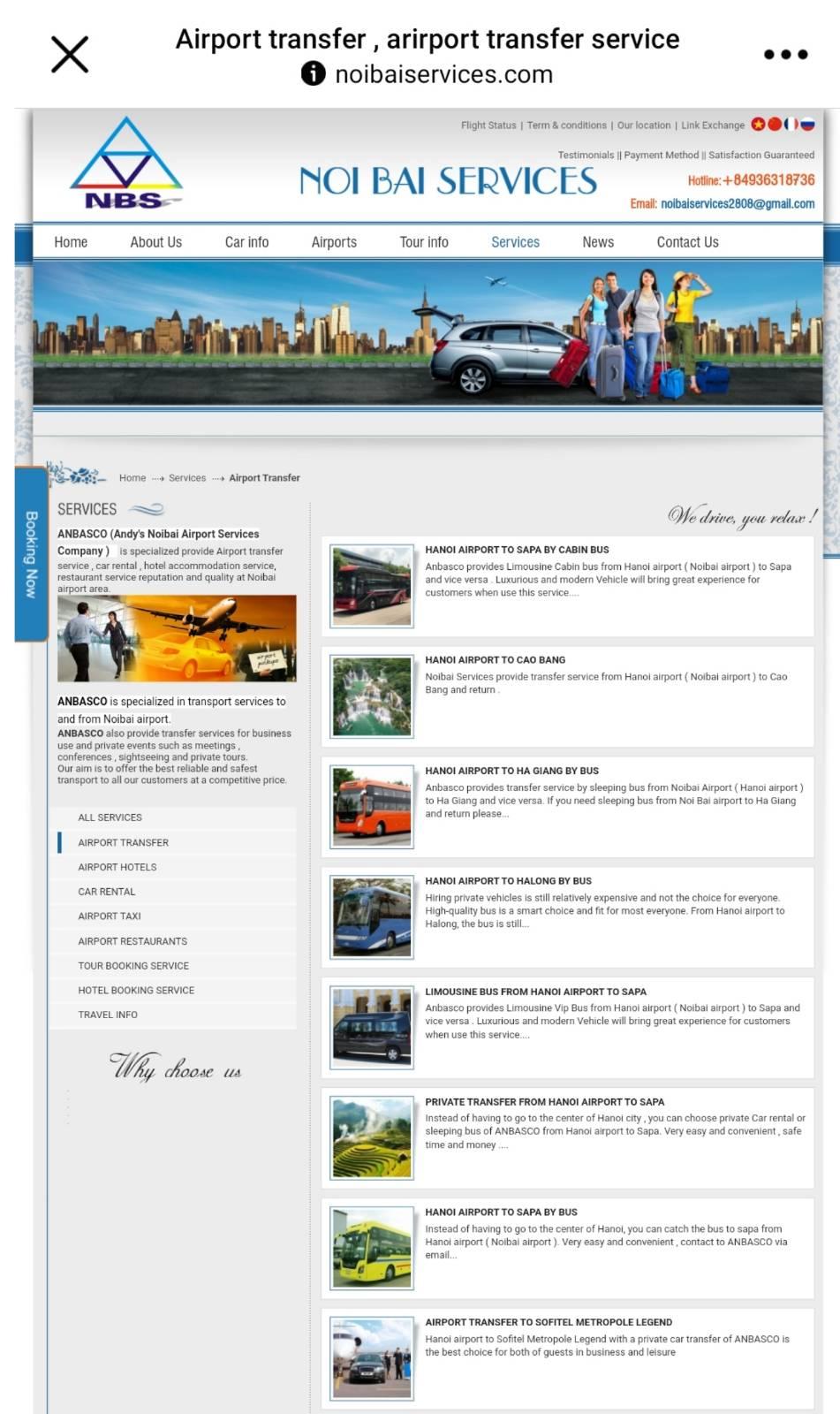Select the Airports menu item

pyautogui.click(x=334, y=242)
